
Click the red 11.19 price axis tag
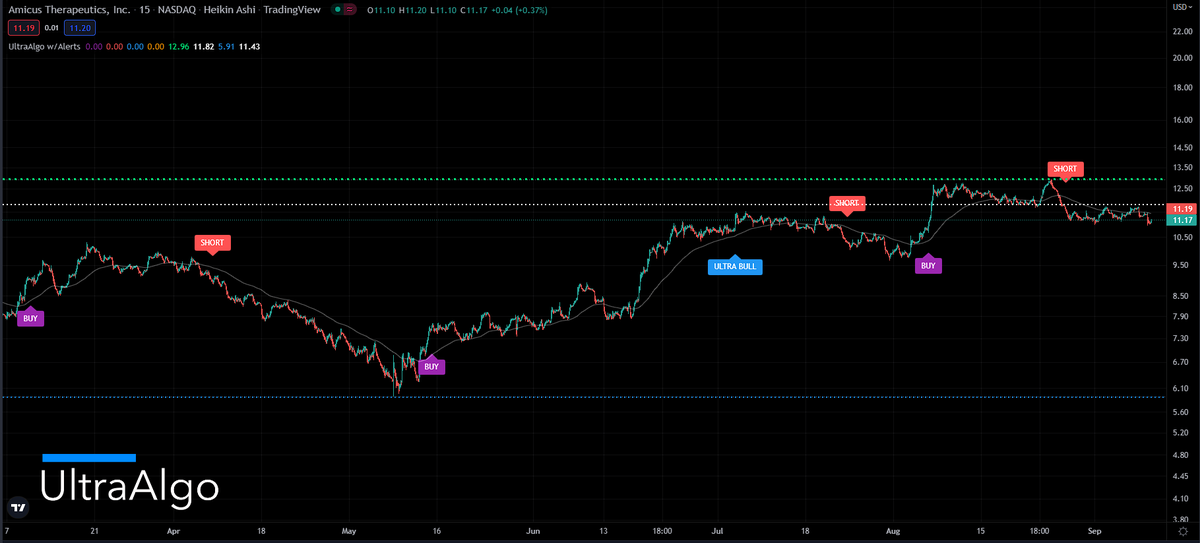(x=1183, y=208)
